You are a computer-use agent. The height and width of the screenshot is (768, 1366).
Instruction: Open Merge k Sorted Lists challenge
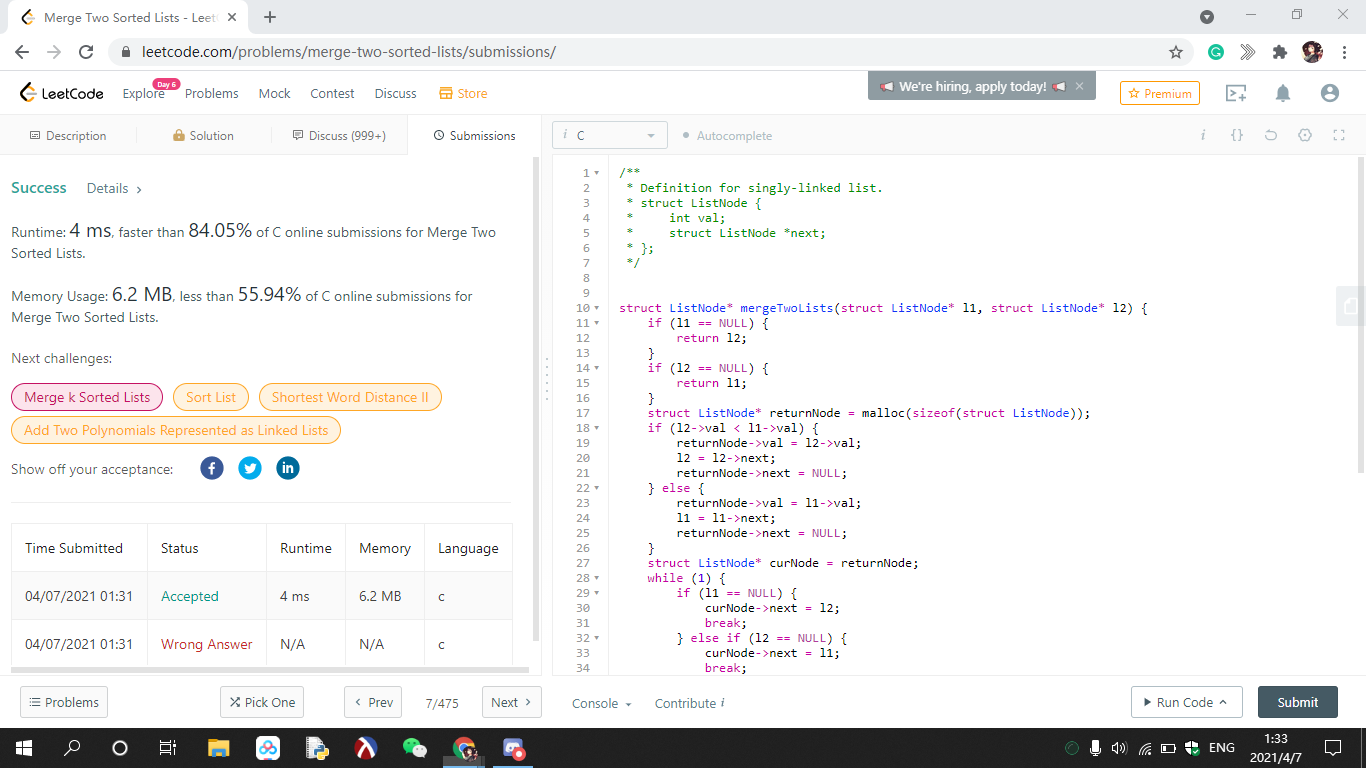[x=87, y=397]
